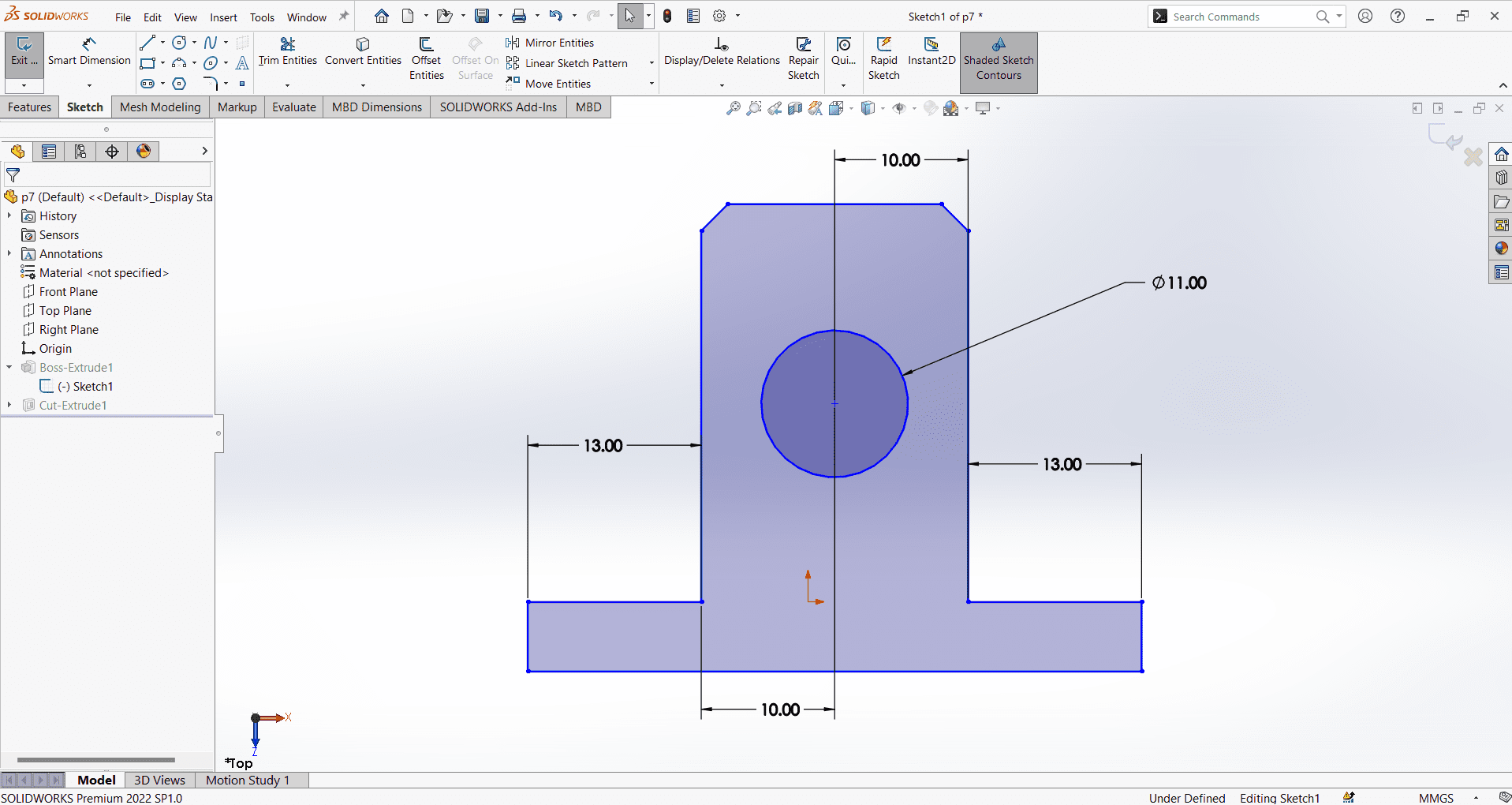Viewport: 1512px width, 805px height.
Task: Open Trim Entities dropdown arrow
Action: 287,84
